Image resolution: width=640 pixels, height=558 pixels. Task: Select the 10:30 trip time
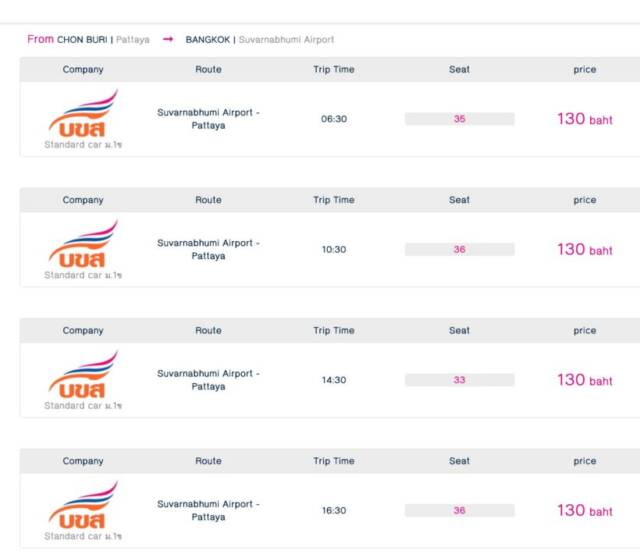point(334,249)
